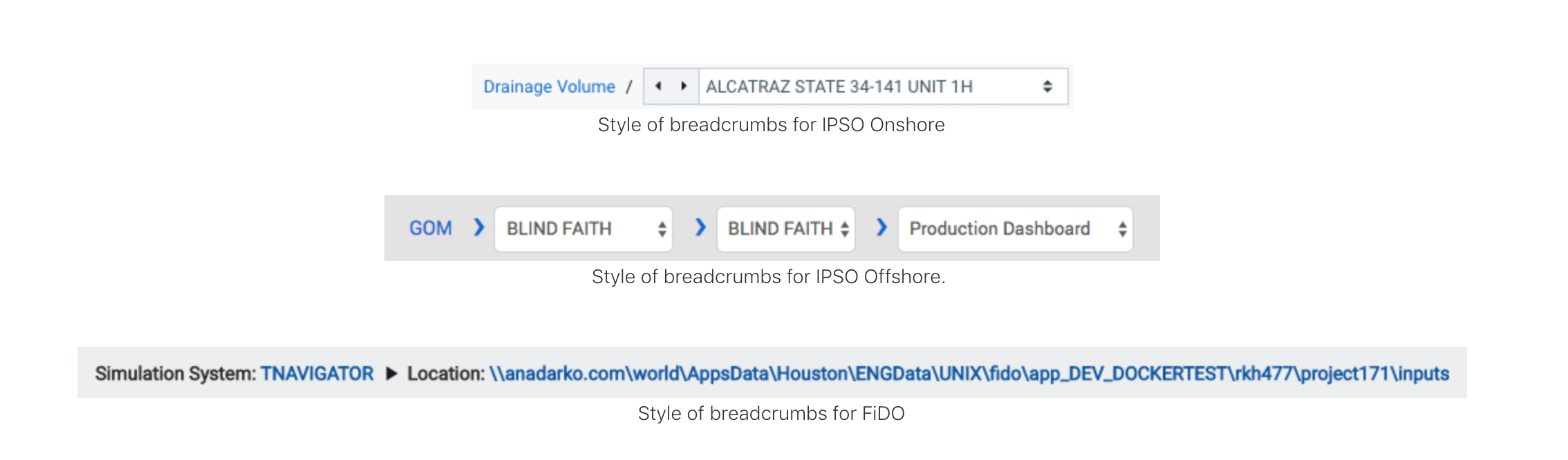Select the Drainage Volume breadcrumb entry
The image size is (1568, 460).
point(549,86)
